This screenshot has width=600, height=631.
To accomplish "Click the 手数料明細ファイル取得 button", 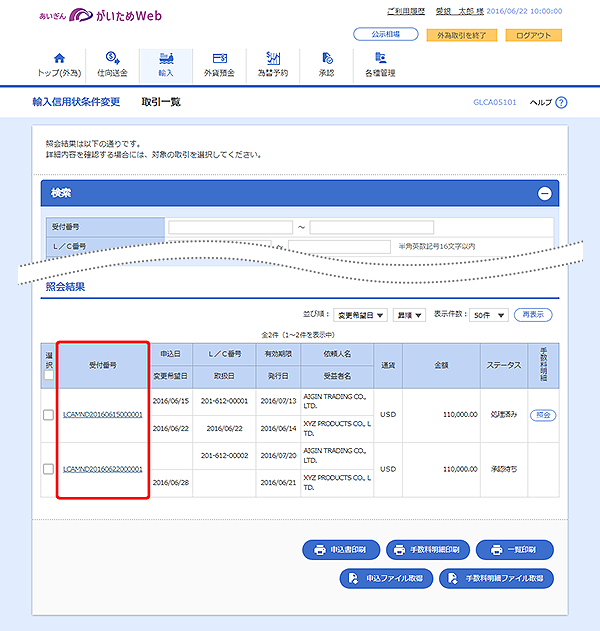I will [x=496, y=578].
